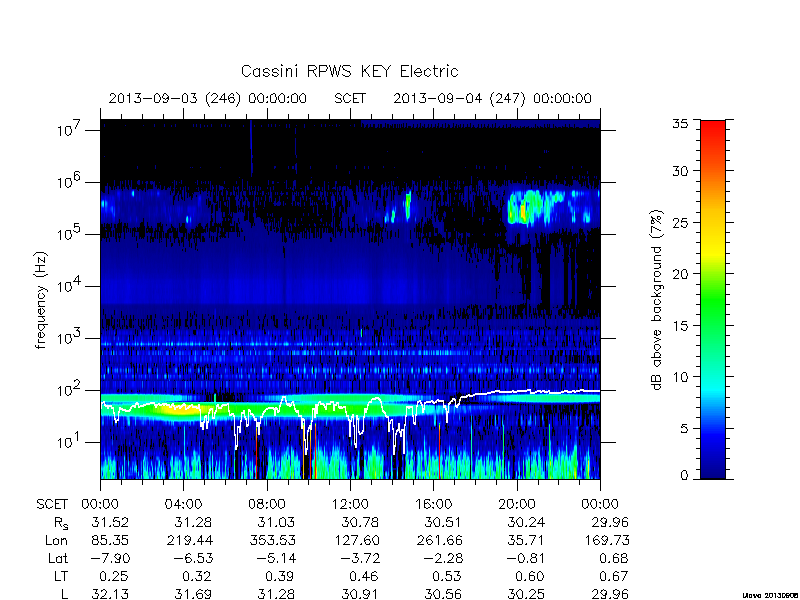Screen dimensions: 800x600
Task: Click the frequency (Hz) axis title
Action: click(x=41, y=300)
